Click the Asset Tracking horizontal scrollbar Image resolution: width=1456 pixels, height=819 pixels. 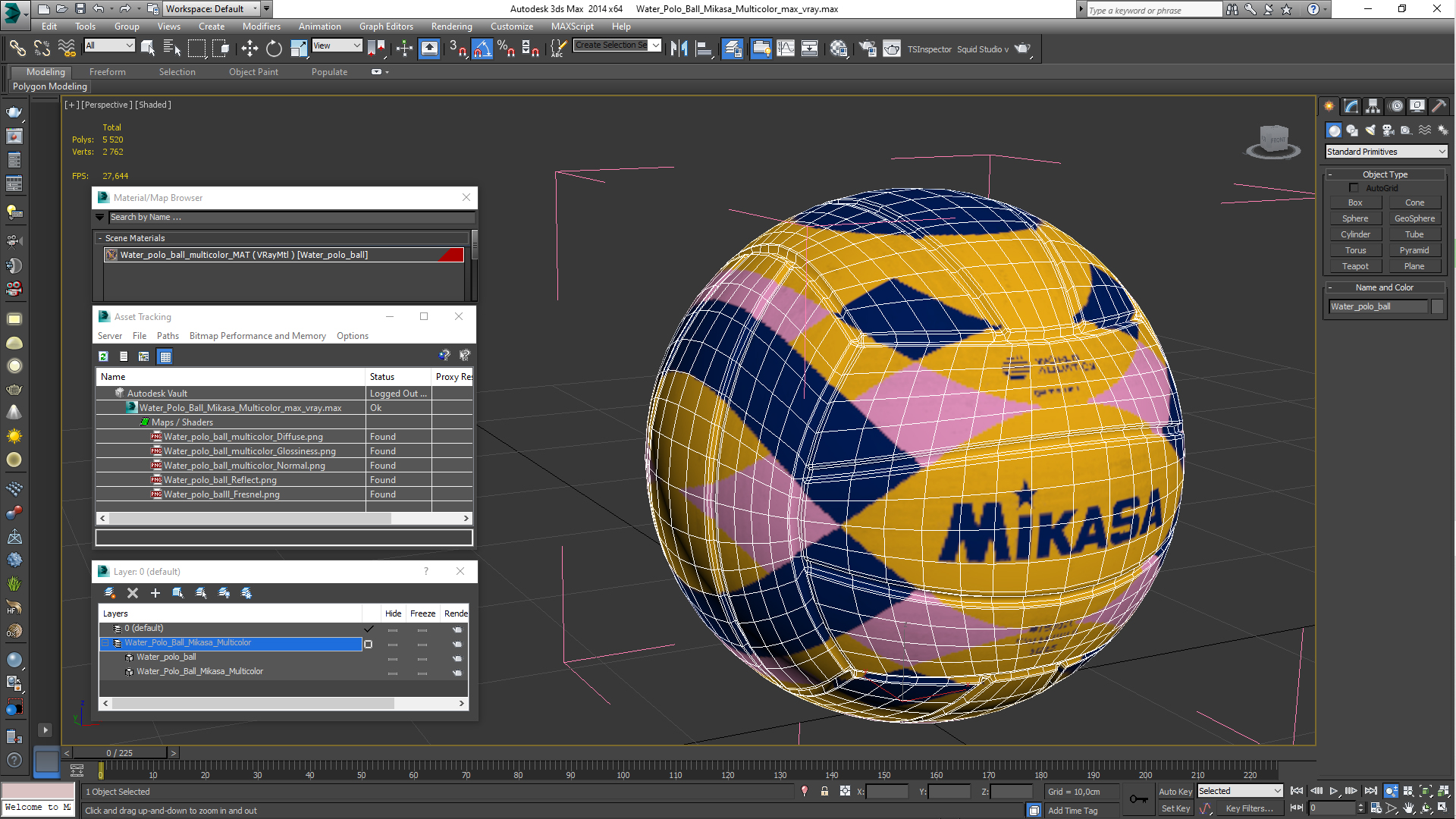point(284,519)
